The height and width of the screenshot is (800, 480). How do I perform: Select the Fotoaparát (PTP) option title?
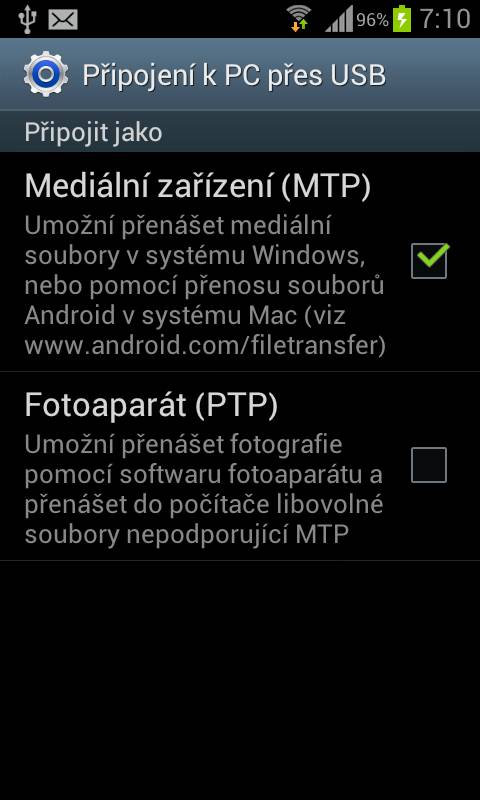point(151,405)
